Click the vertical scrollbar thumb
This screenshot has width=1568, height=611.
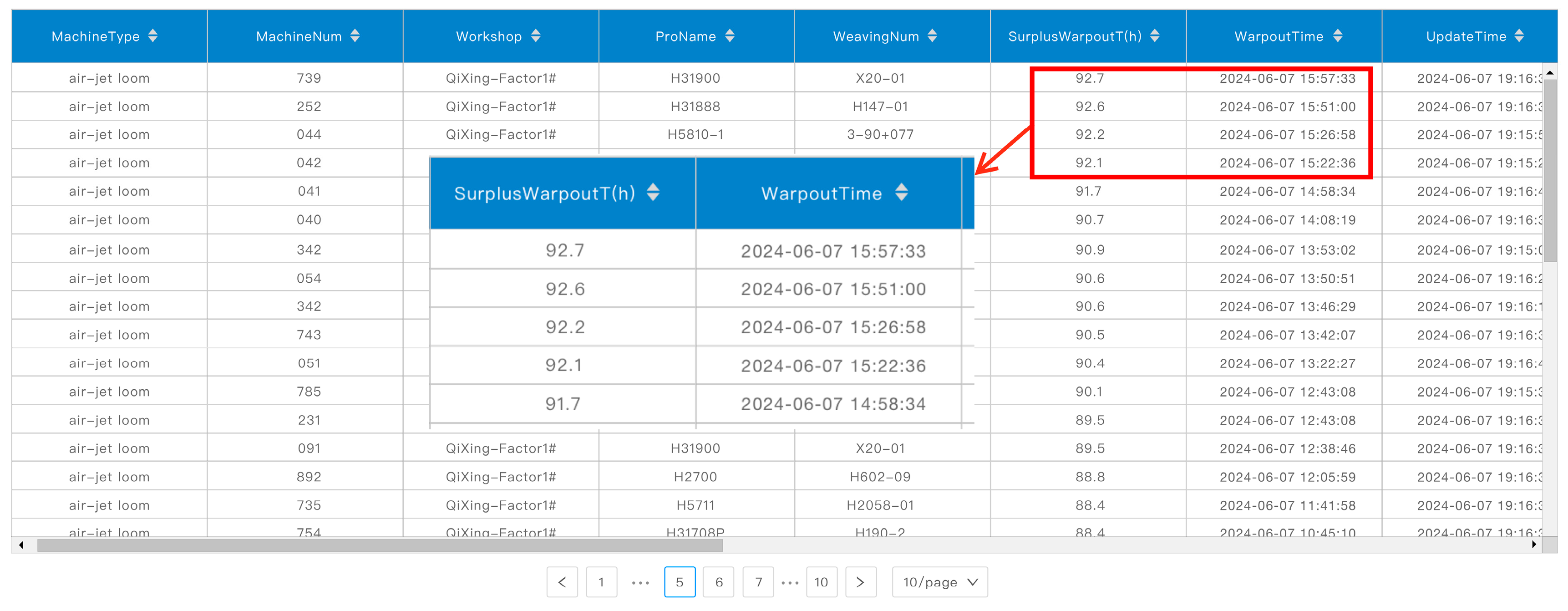(x=1549, y=171)
